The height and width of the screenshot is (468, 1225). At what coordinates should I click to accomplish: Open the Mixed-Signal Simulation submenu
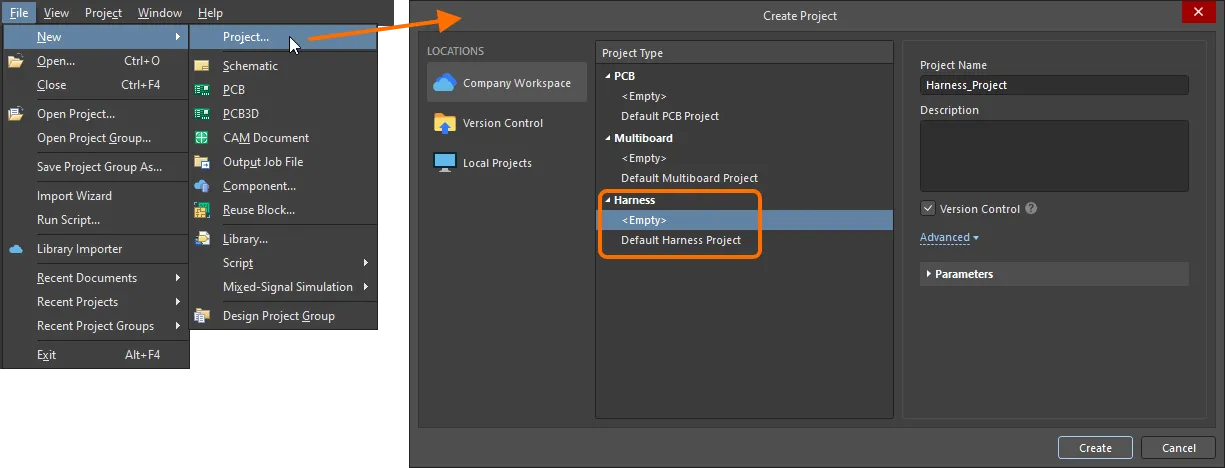[366, 287]
